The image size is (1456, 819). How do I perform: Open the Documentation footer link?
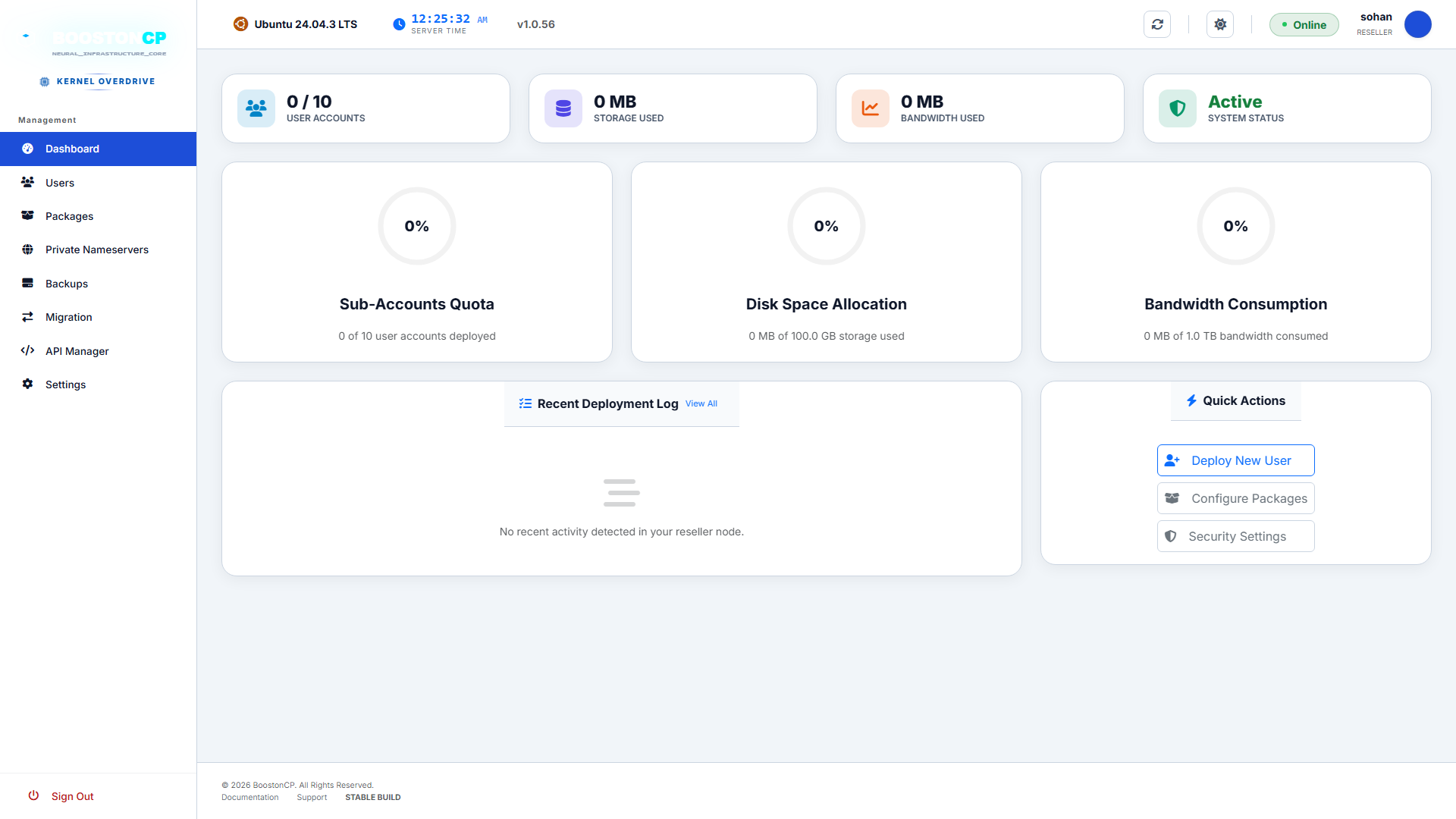250,797
